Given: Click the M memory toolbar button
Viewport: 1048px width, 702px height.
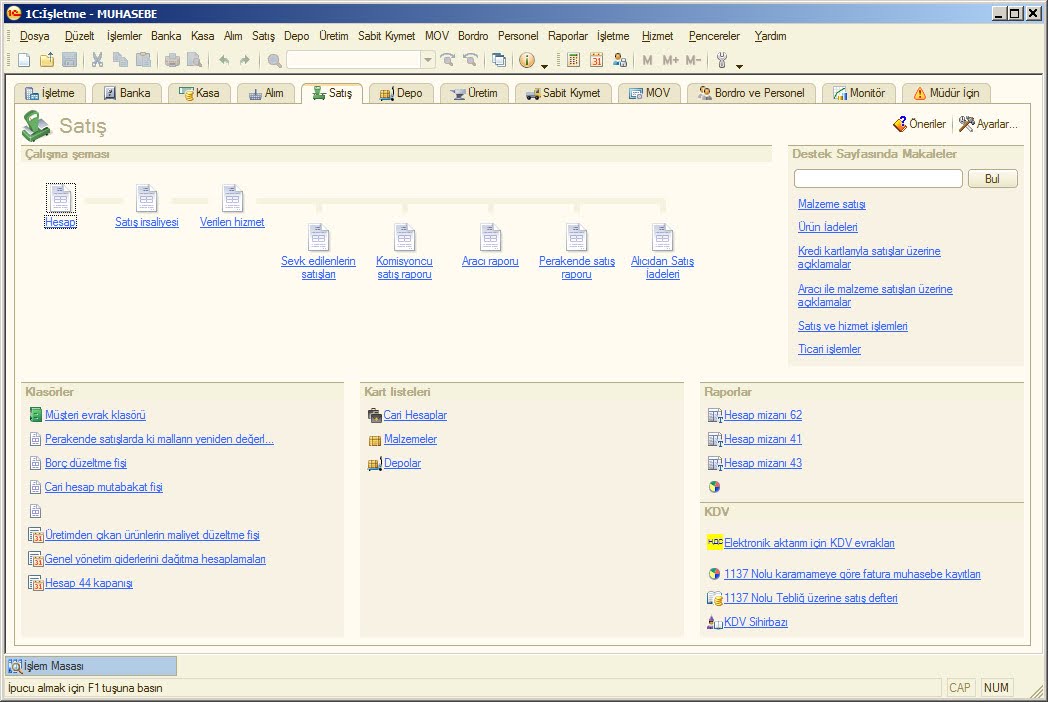Looking at the screenshot, I should (x=647, y=60).
